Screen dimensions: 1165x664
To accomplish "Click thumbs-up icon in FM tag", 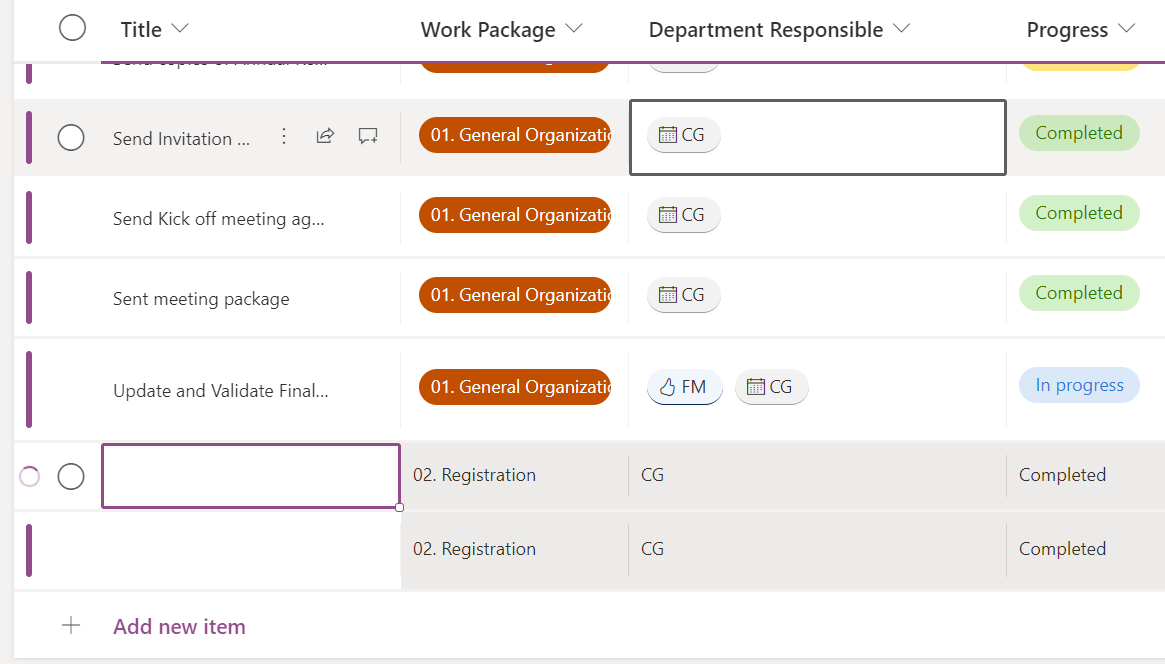I will point(667,387).
